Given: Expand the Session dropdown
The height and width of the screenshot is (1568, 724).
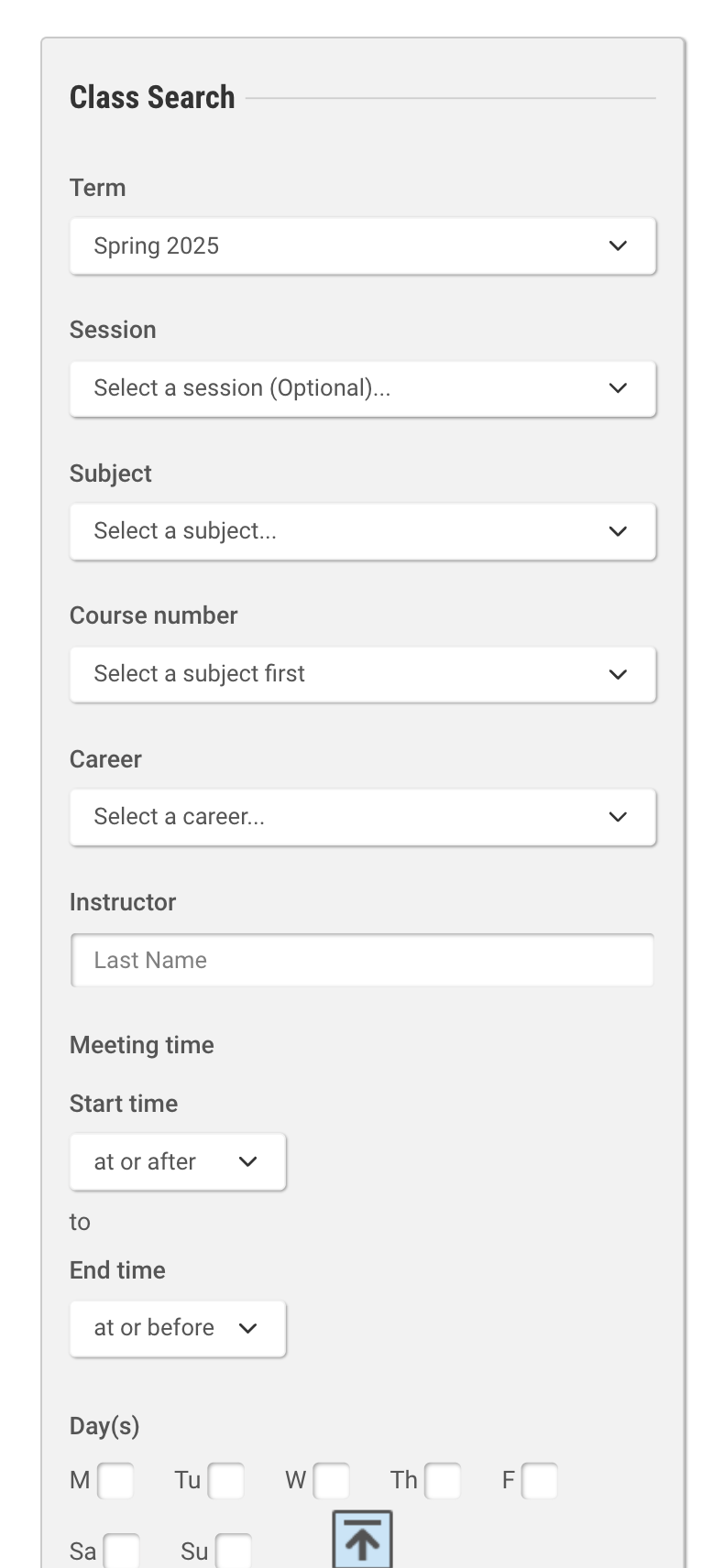Looking at the screenshot, I should click(362, 388).
